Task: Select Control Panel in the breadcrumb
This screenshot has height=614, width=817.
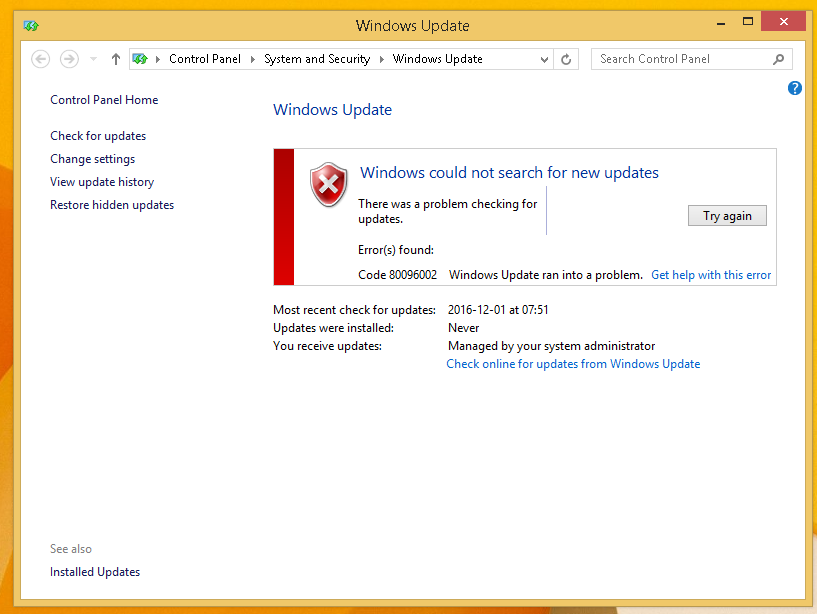Action: coord(205,59)
